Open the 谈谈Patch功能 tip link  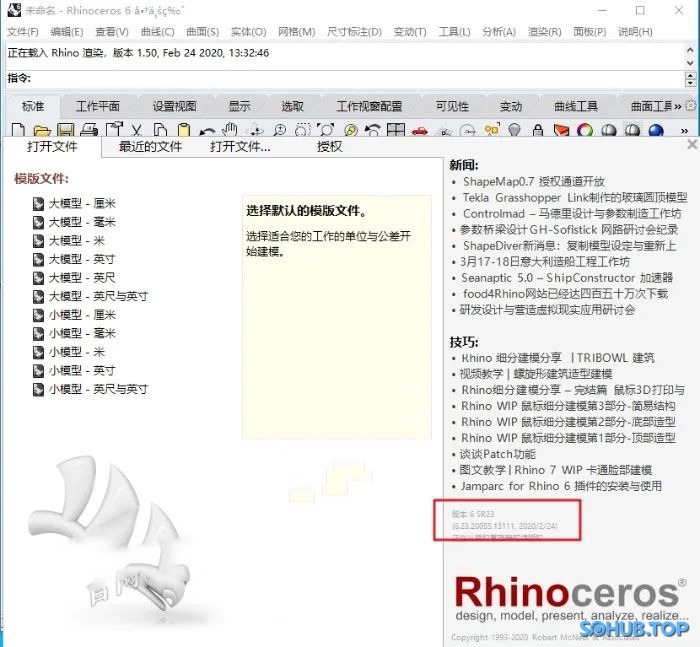point(502,454)
